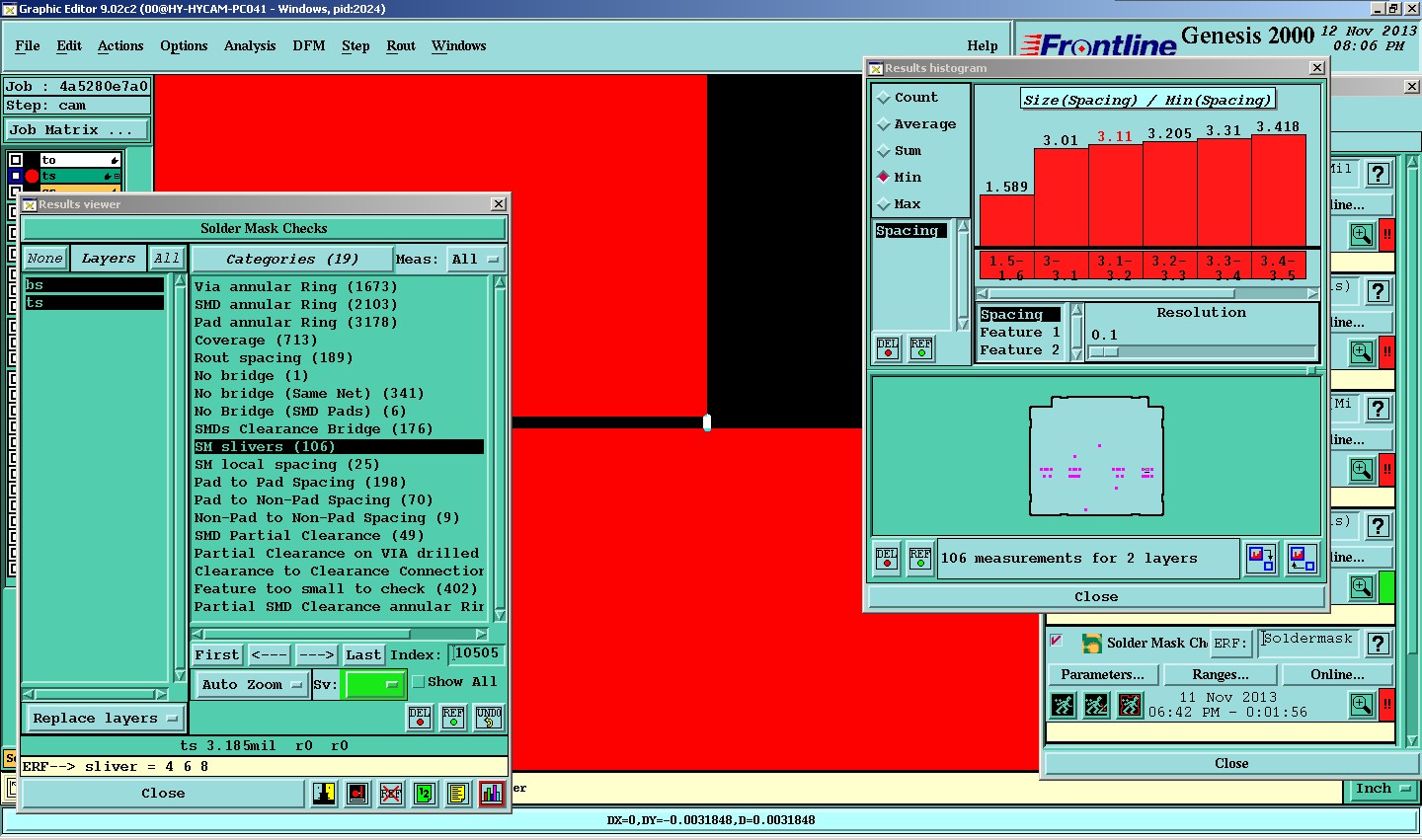Click the crossed-out REF icon

coord(391,794)
